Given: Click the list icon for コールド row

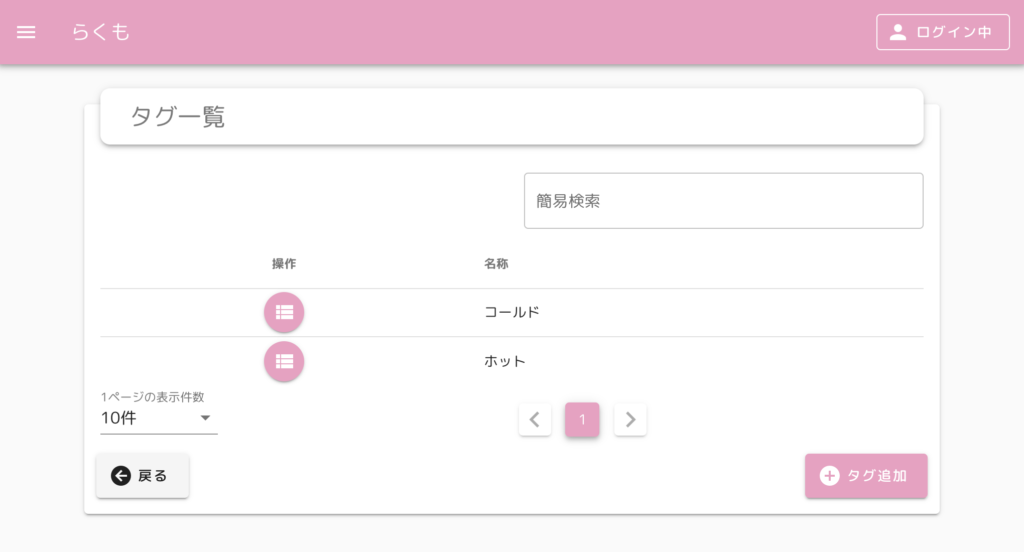Looking at the screenshot, I should click(x=284, y=312).
